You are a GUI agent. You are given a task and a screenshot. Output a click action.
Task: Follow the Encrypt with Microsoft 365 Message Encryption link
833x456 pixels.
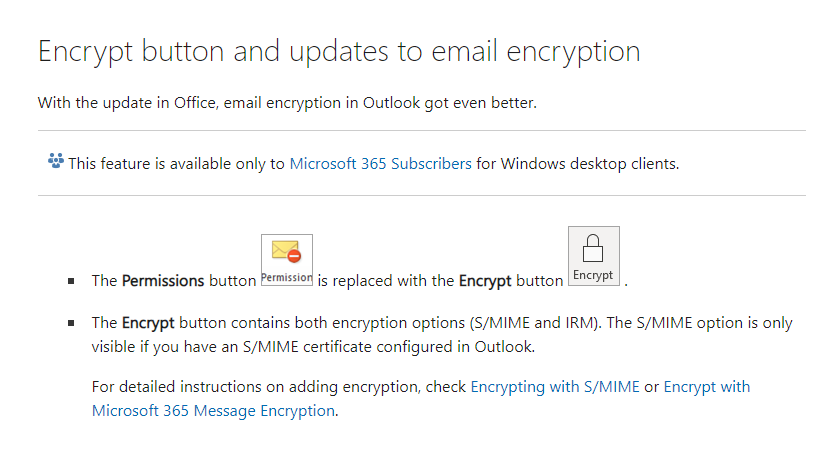point(421,399)
